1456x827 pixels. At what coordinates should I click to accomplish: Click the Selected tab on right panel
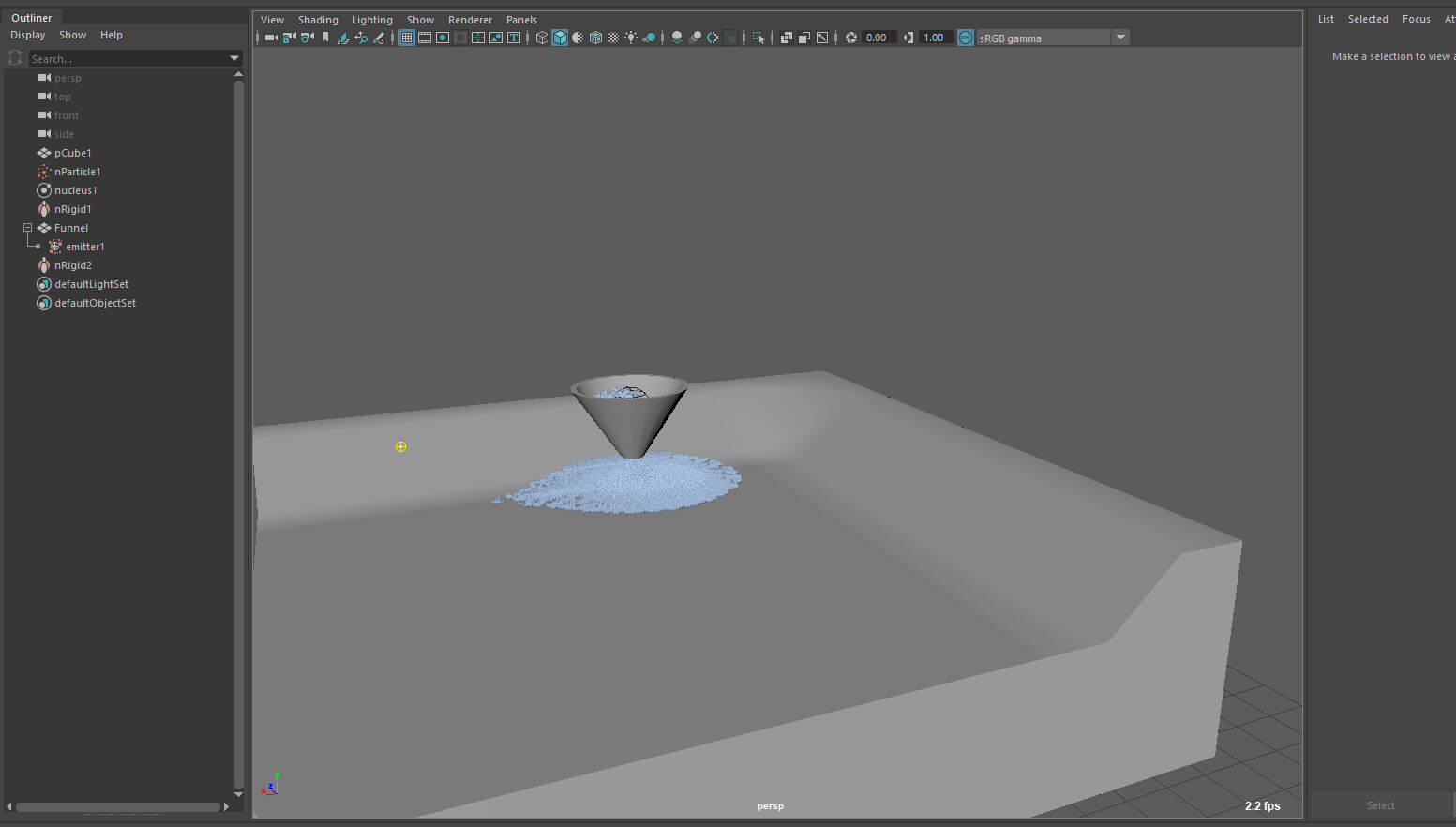pyautogui.click(x=1368, y=19)
